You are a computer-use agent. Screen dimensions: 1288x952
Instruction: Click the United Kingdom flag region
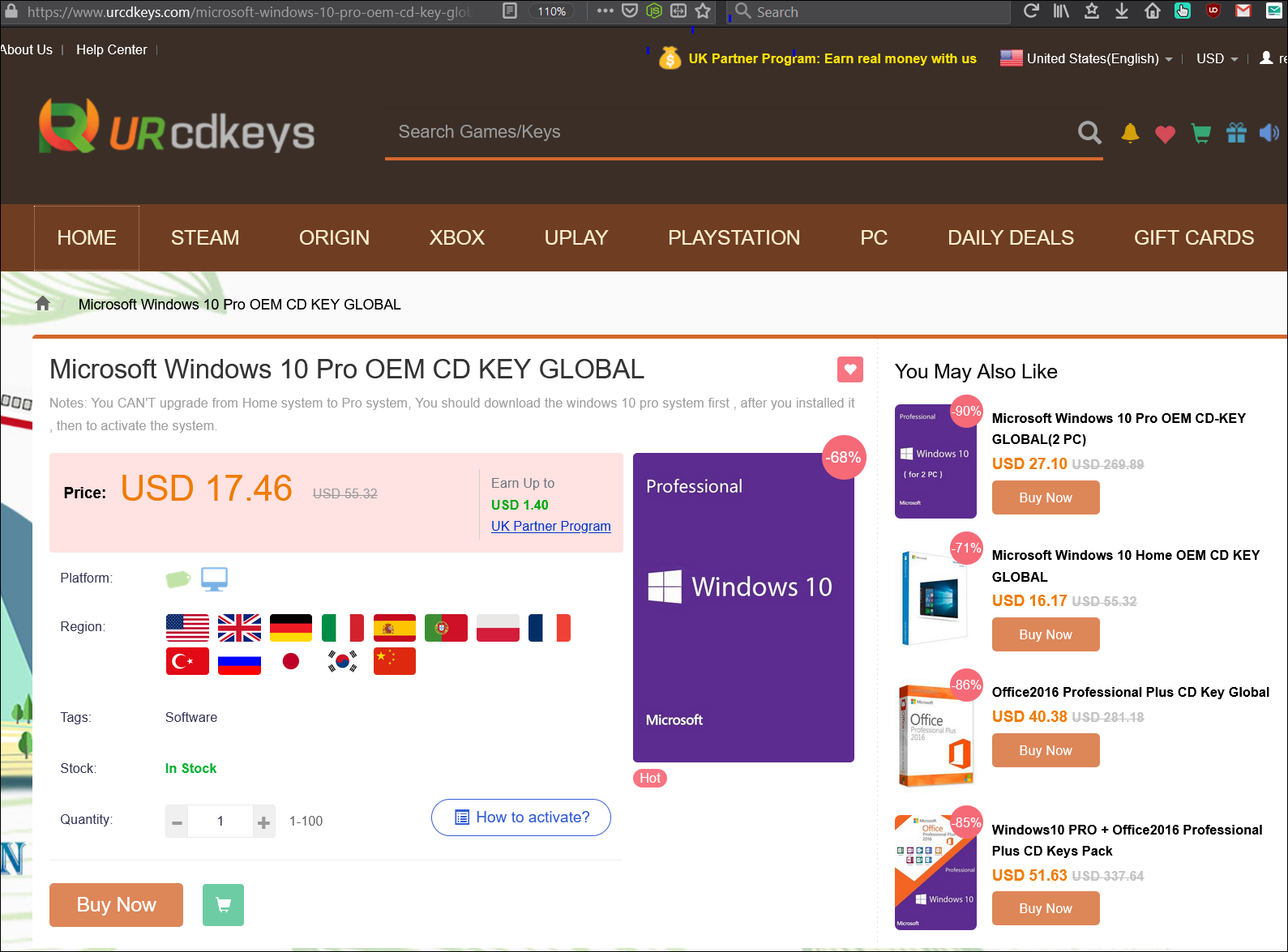tap(239, 628)
